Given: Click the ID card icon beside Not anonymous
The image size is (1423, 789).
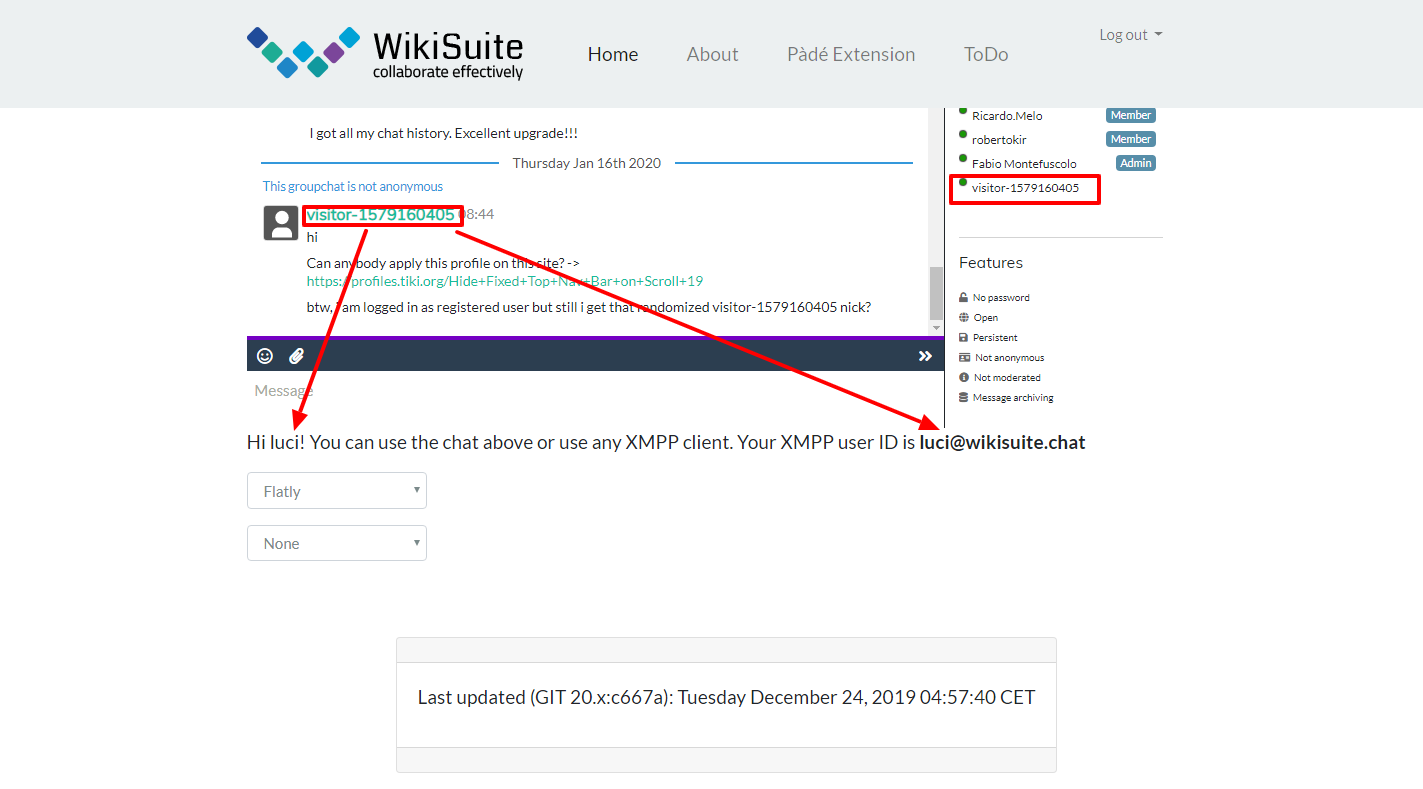Looking at the screenshot, I should tap(964, 358).
